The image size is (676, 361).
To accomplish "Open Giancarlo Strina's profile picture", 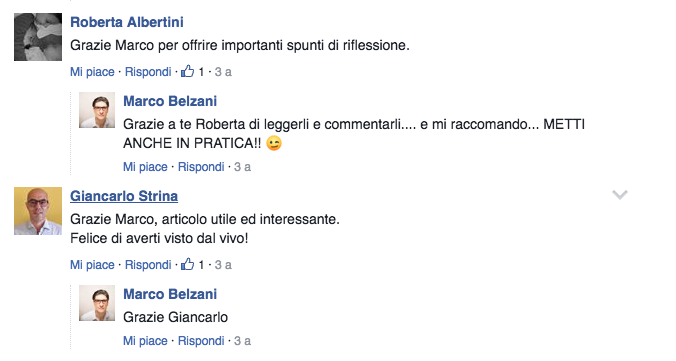I will (38, 211).
